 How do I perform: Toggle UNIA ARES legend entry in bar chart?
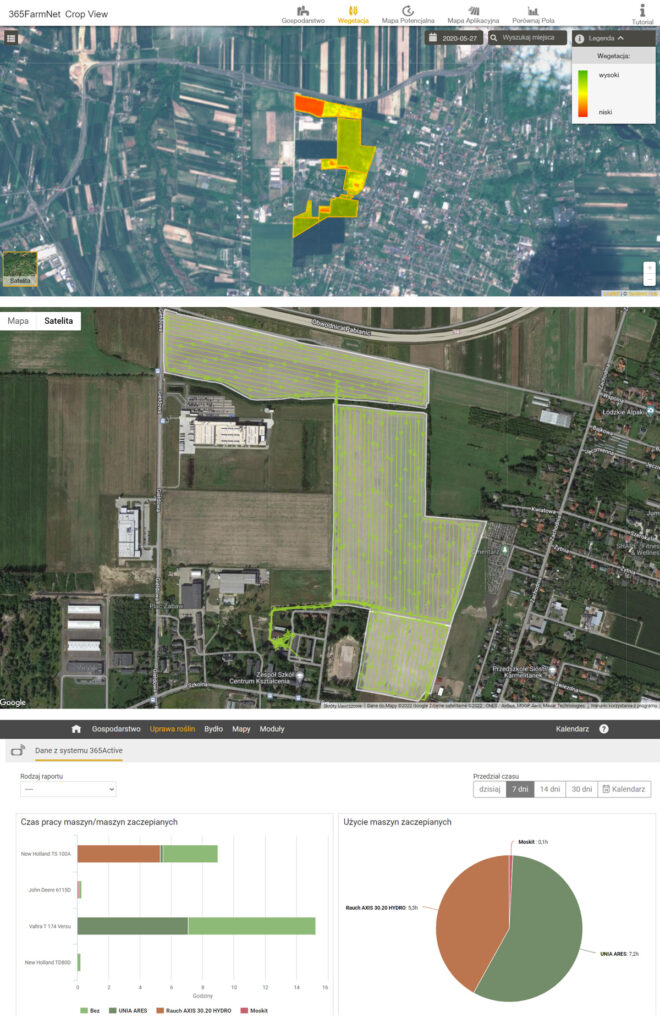128,1010
